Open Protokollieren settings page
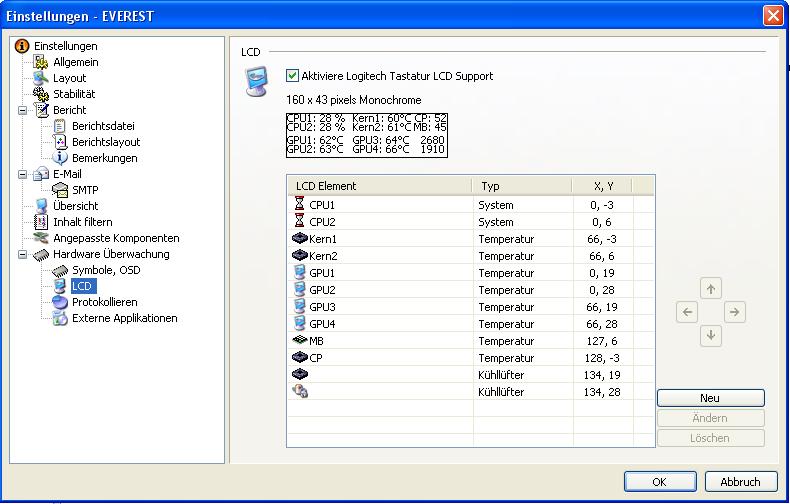 point(105,302)
